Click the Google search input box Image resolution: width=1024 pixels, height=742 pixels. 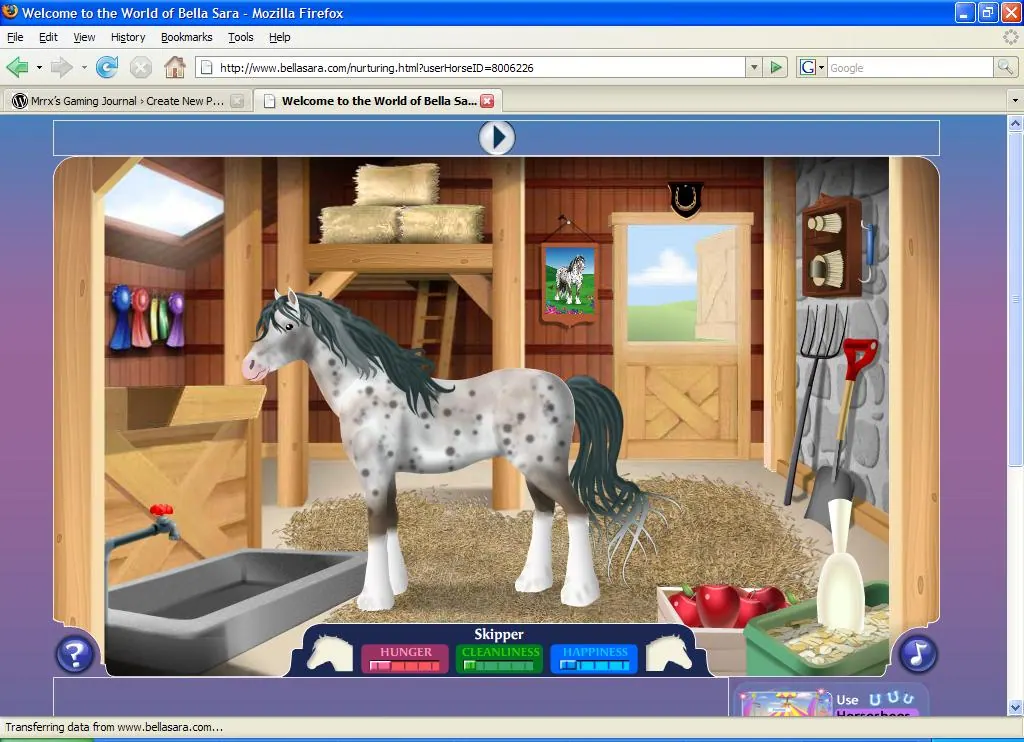pos(910,68)
